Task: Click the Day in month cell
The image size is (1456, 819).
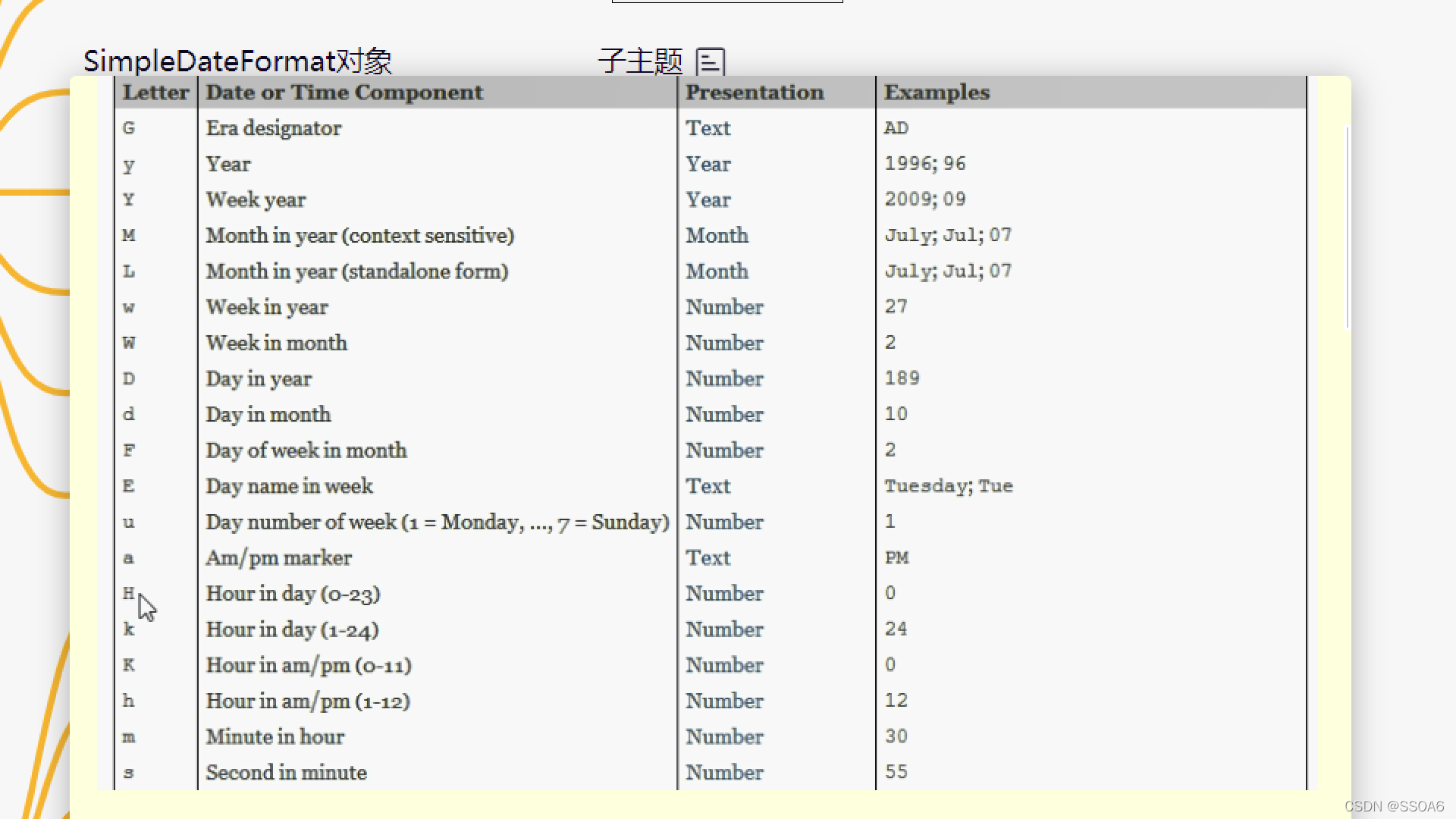Action: 268,415
